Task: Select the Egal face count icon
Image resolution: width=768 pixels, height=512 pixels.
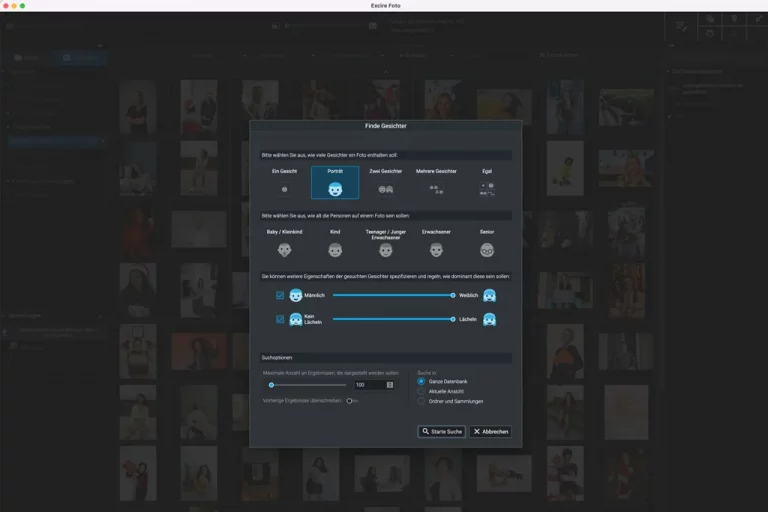Action: 487,188
